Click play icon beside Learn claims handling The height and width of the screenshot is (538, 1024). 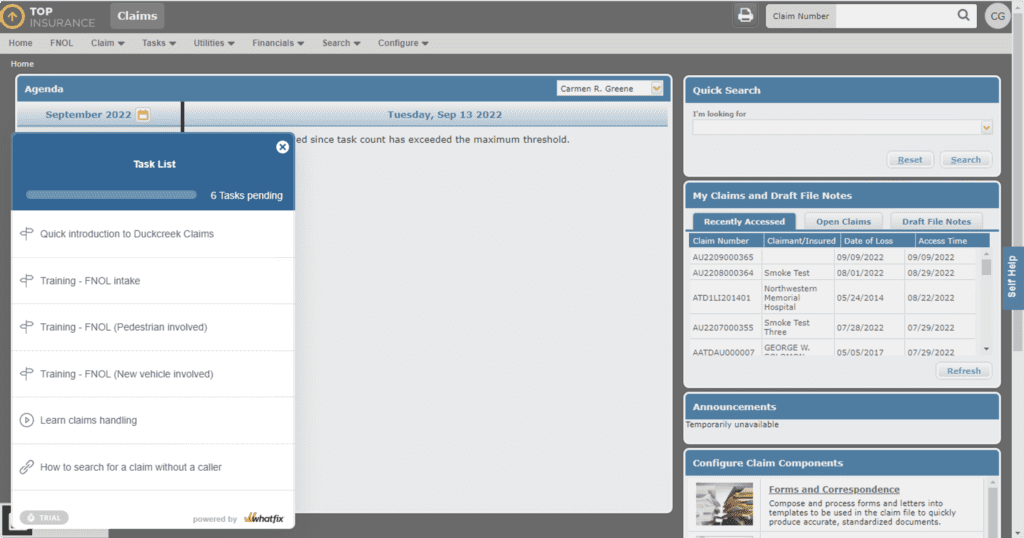26,420
